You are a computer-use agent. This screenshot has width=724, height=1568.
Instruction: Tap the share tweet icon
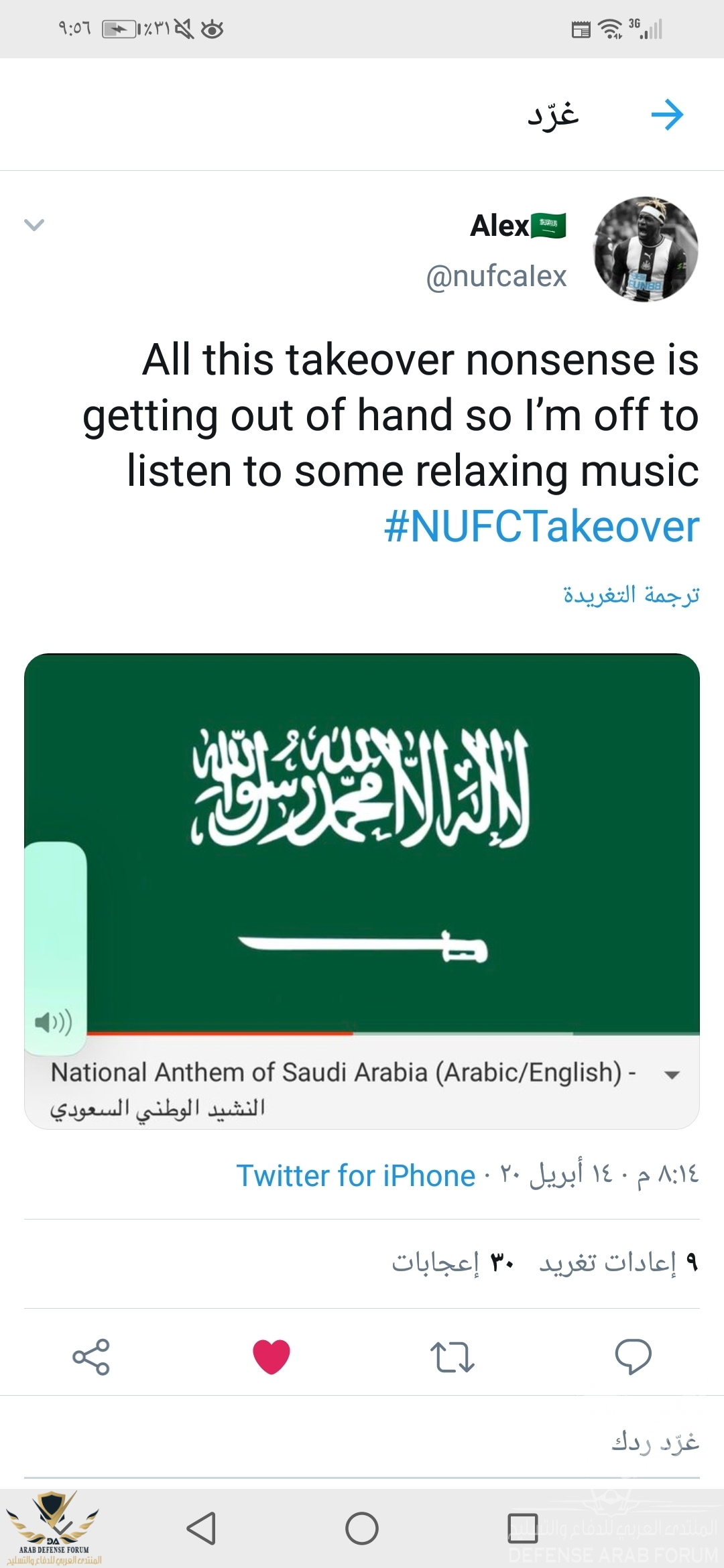[x=91, y=1357]
